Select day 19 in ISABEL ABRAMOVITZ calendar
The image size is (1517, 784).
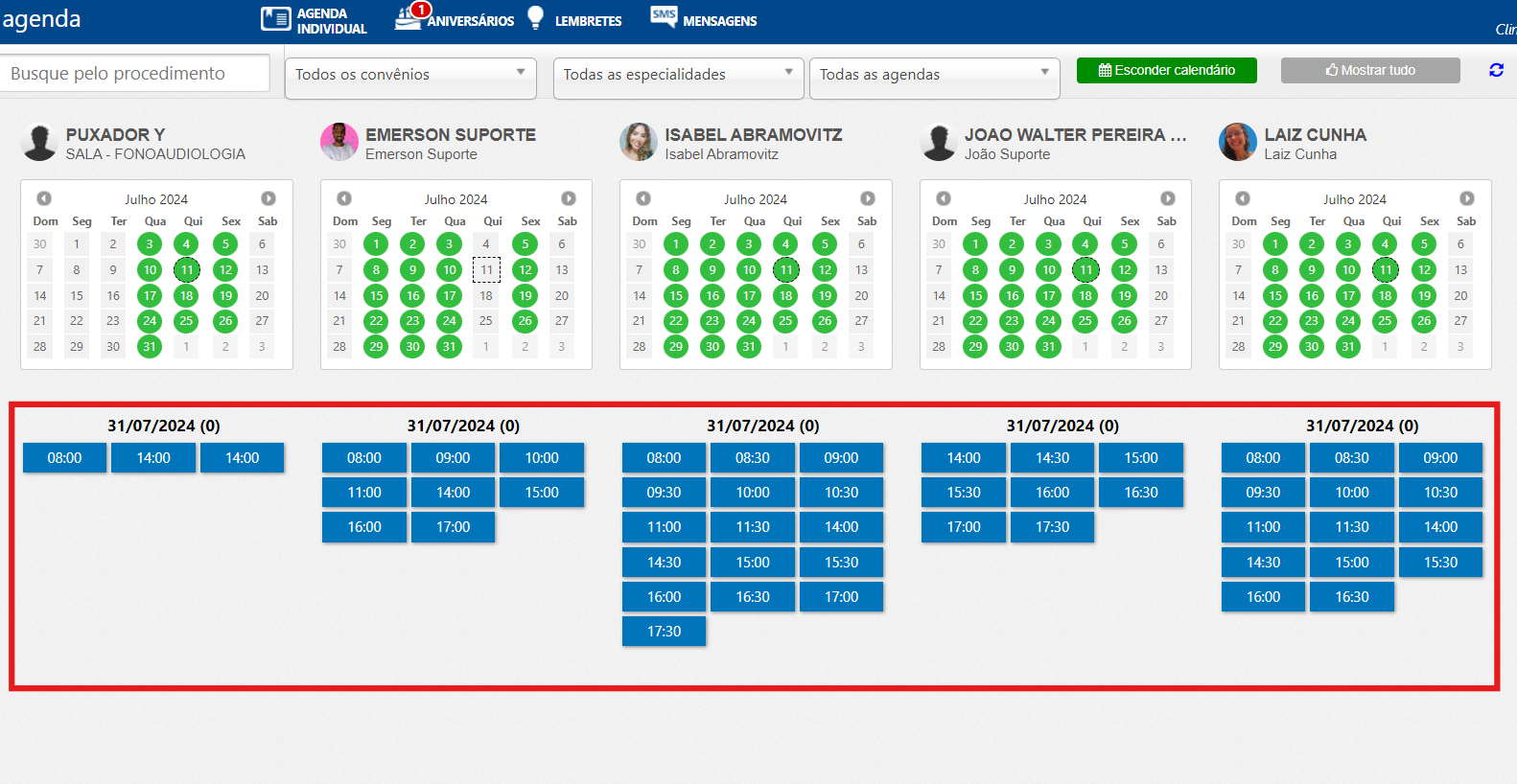coord(825,296)
